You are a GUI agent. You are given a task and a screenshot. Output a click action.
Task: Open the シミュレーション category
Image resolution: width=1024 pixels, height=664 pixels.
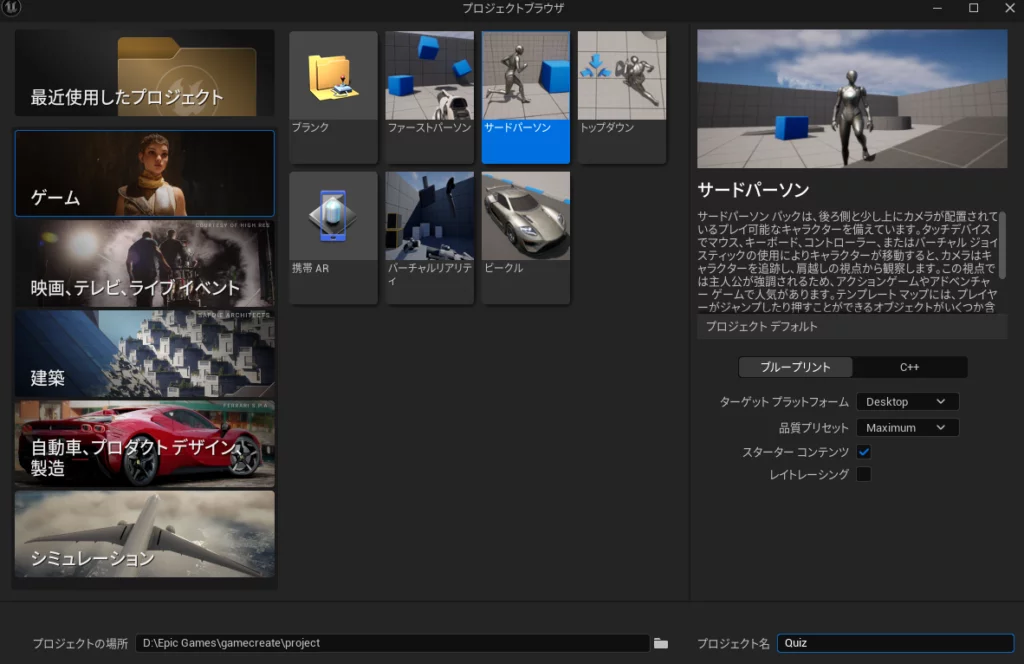[x=144, y=533]
